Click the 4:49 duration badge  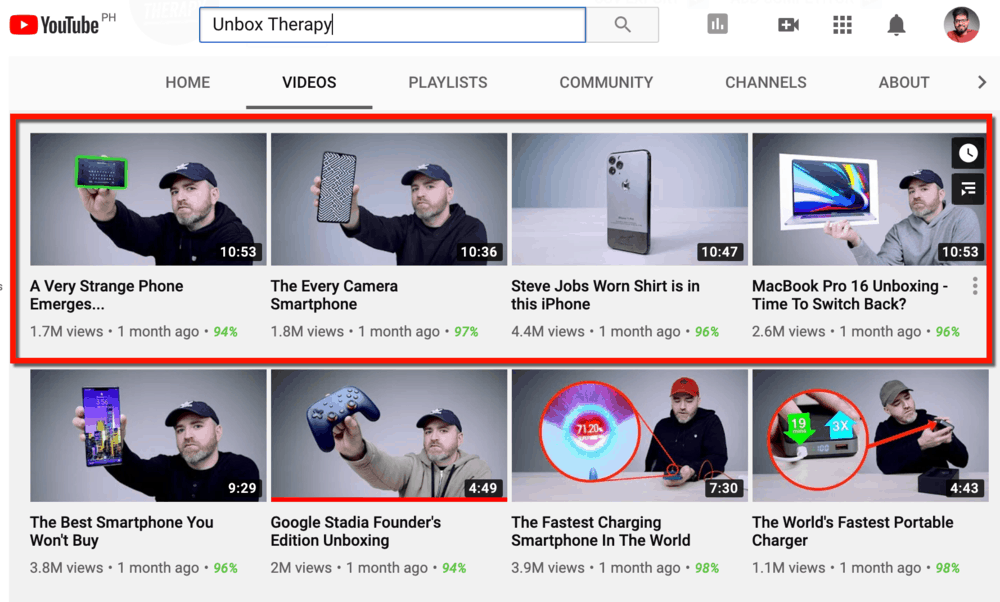[483, 488]
